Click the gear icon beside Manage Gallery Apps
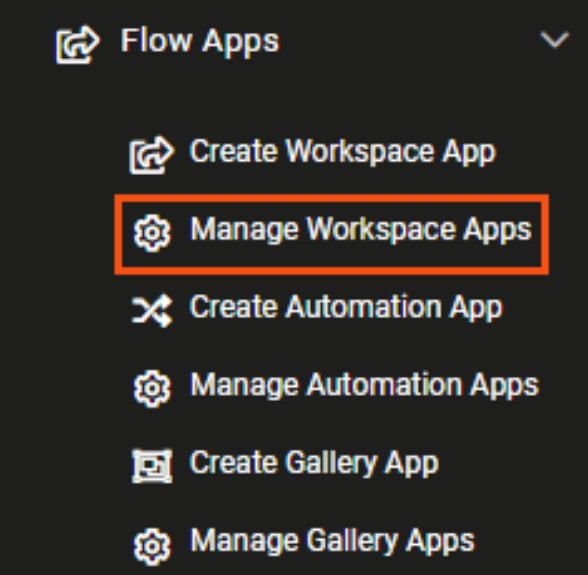Screen dimensions: 588x575 point(152,547)
